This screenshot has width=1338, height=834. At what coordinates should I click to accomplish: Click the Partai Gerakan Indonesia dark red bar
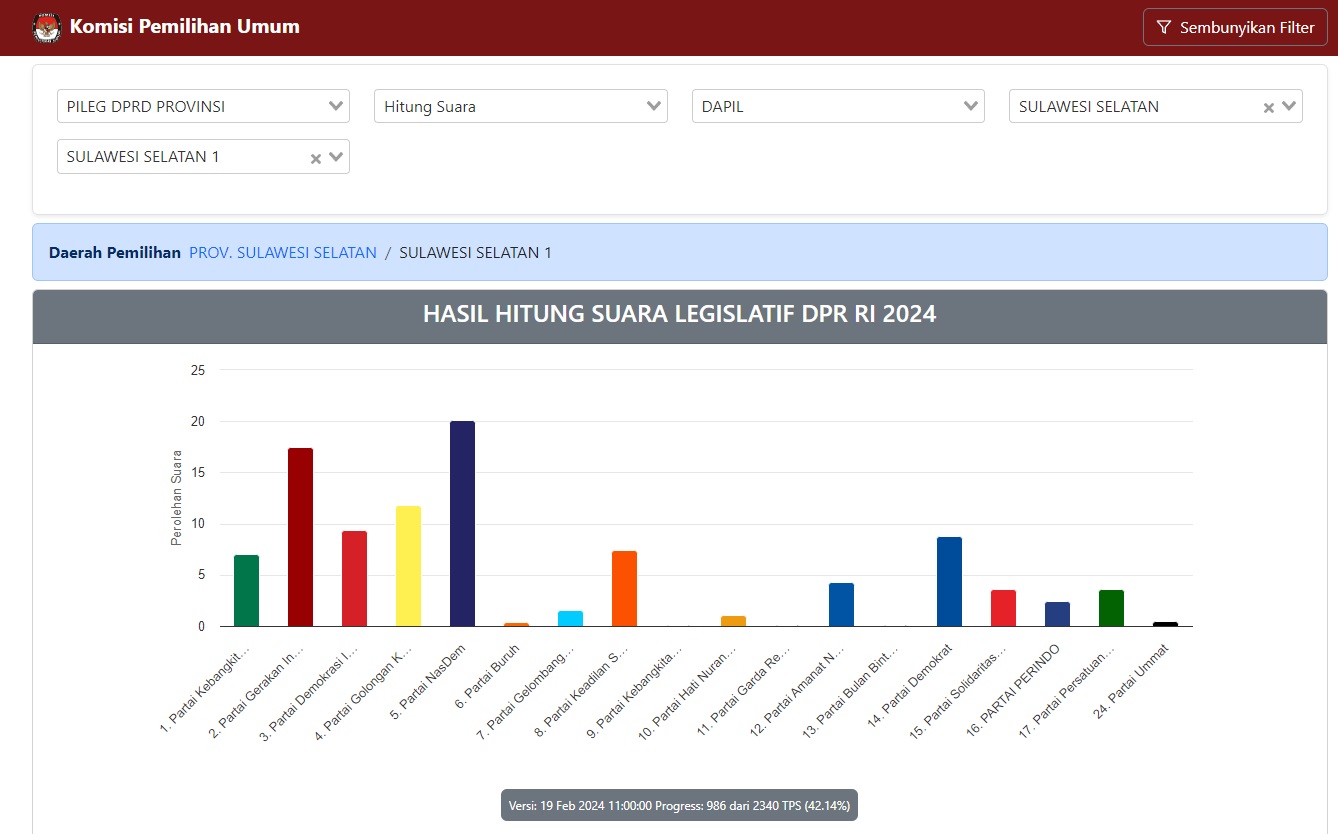(x=300, y=537)
